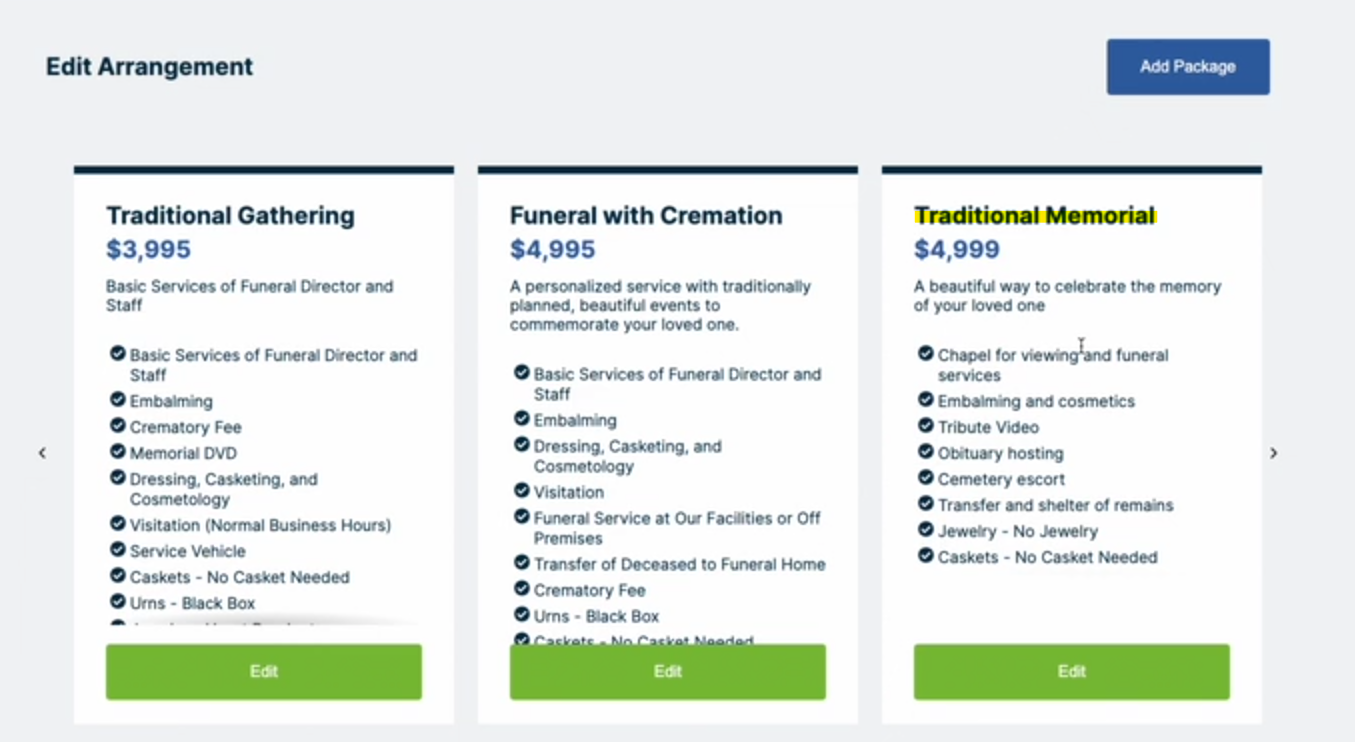1355x742 pixels.
Task: Edit the Traditional Gathering package
Action: tap(264, 672)
